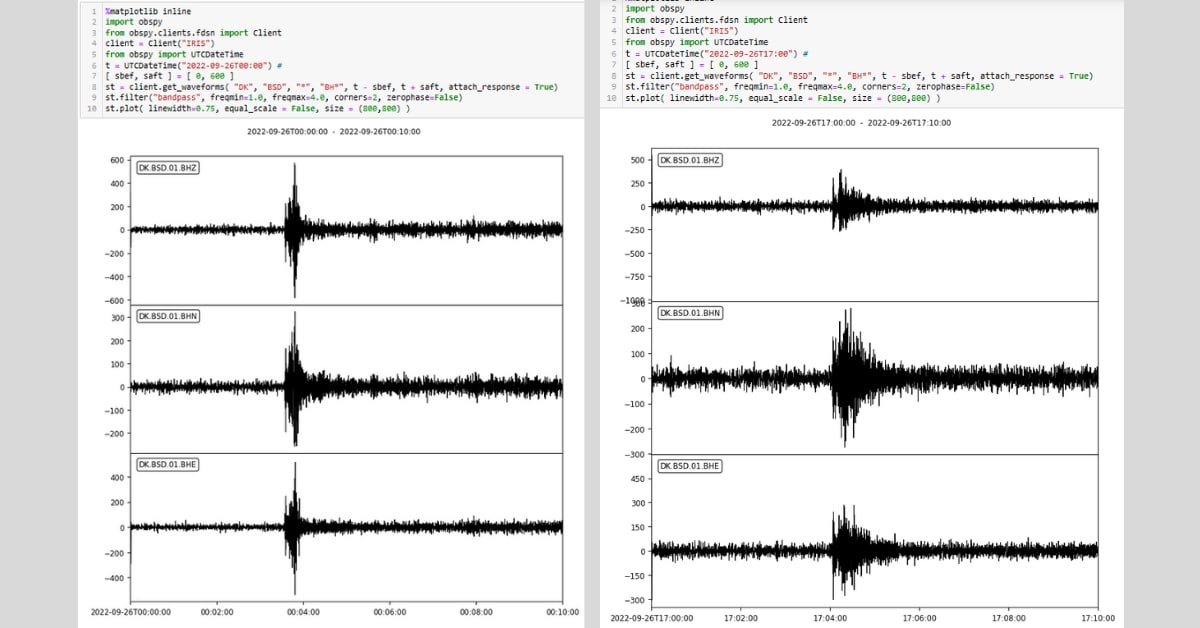Click the 00:04:00 tick on left time axis
Viewport: 1200px width, 628px height.
point(303,612)
